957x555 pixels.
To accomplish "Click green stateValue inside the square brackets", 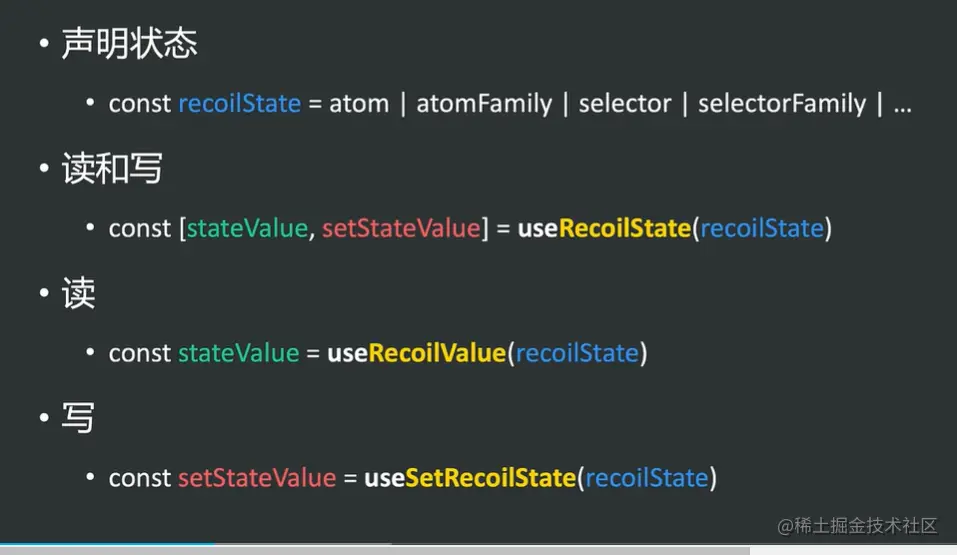I will (246, 228).
